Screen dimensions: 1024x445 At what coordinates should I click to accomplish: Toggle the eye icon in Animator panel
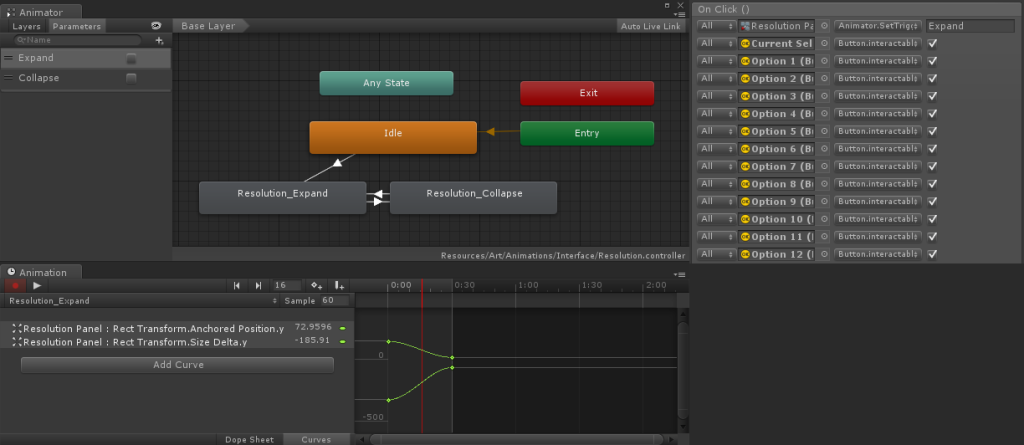coord(157,26)
